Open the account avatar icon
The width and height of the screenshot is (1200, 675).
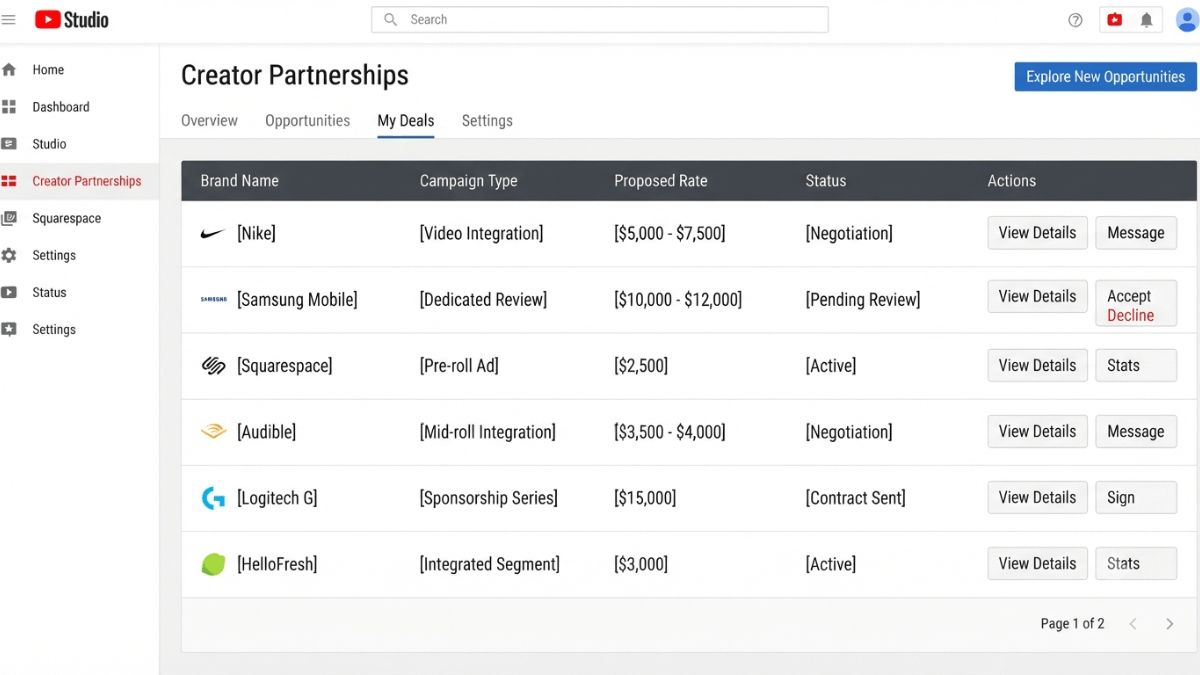click(x=1186, y=20)
